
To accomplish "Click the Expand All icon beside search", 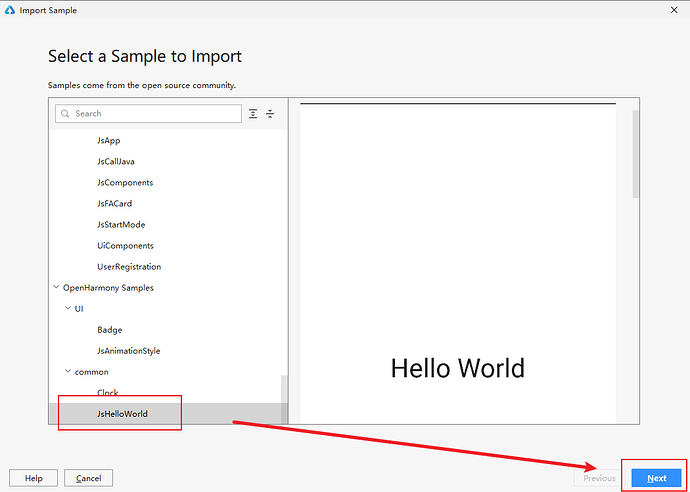I will pyautogui.click(x=253, y=114).
